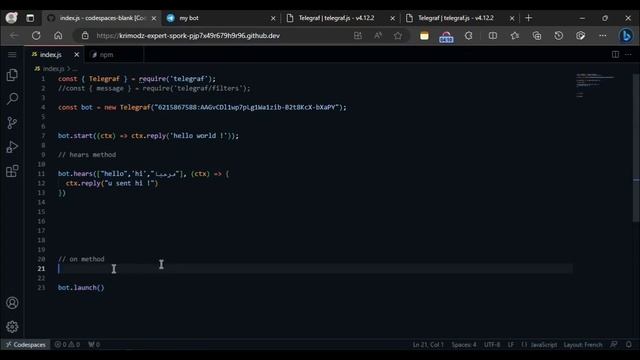Open the yellow wallet extension icon
The width and height of the screenshot is (640, 360).
coord(424,36)
